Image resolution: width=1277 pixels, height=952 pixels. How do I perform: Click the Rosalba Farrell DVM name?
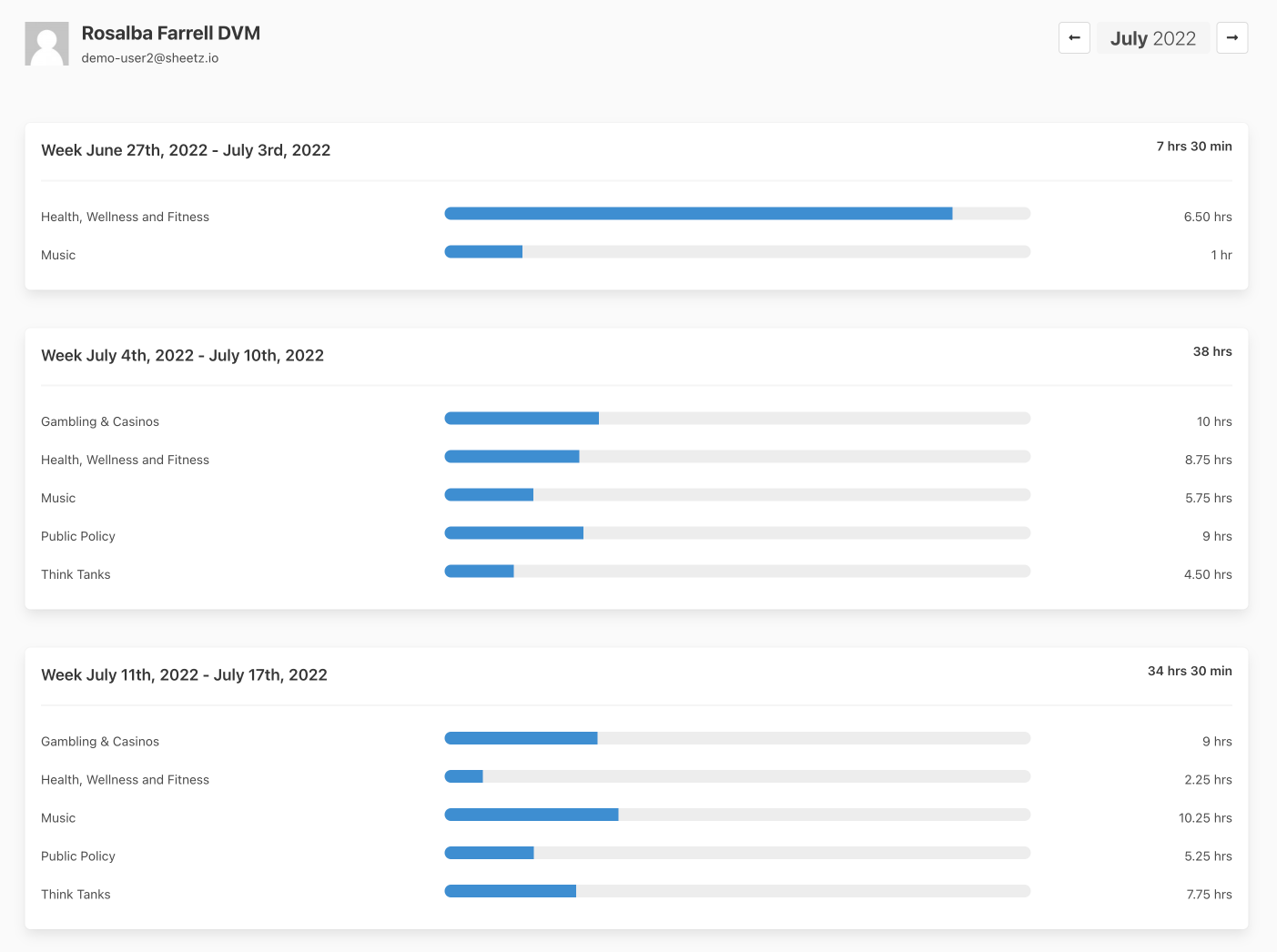click(x=171, y=33)
